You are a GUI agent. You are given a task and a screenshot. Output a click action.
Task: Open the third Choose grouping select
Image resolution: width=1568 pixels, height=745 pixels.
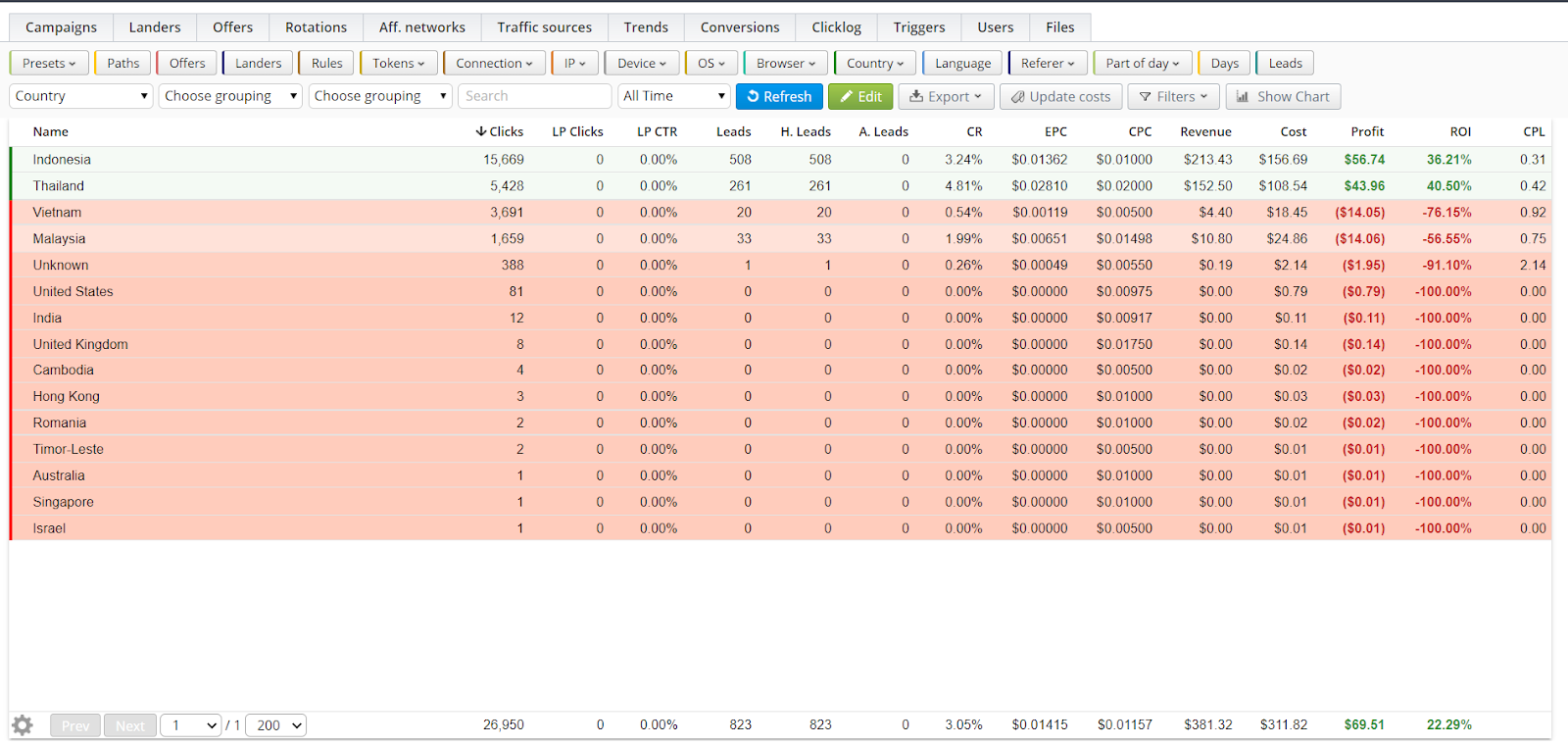380,96
